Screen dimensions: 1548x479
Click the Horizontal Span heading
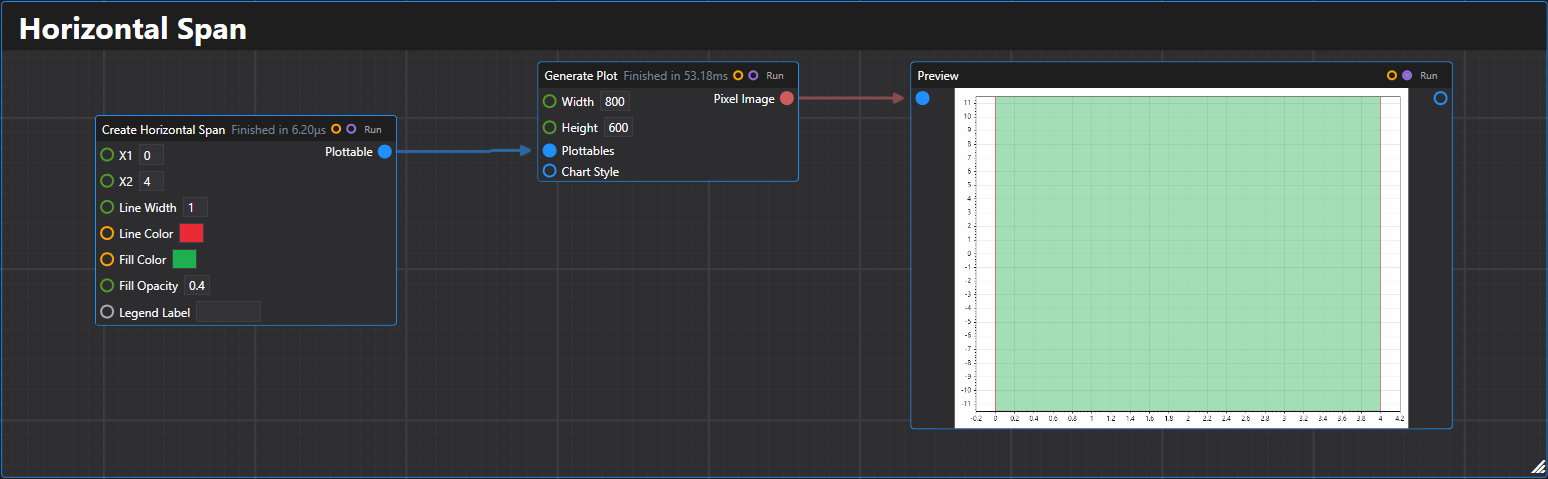pos(133,29)
